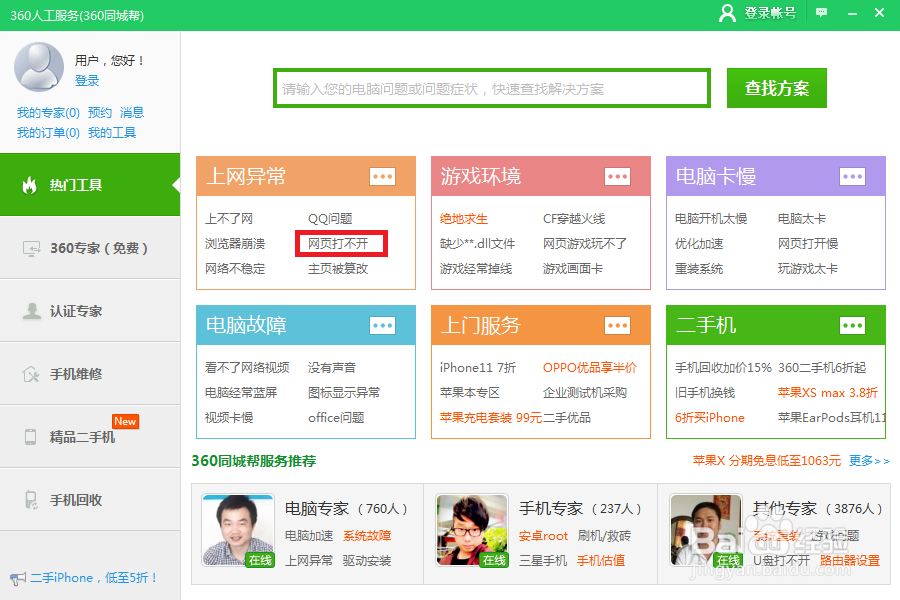Open OPPO优品享半价 offer
This screenshot has height=600, width=900.
pyautogui.click(x=590, y=367)
